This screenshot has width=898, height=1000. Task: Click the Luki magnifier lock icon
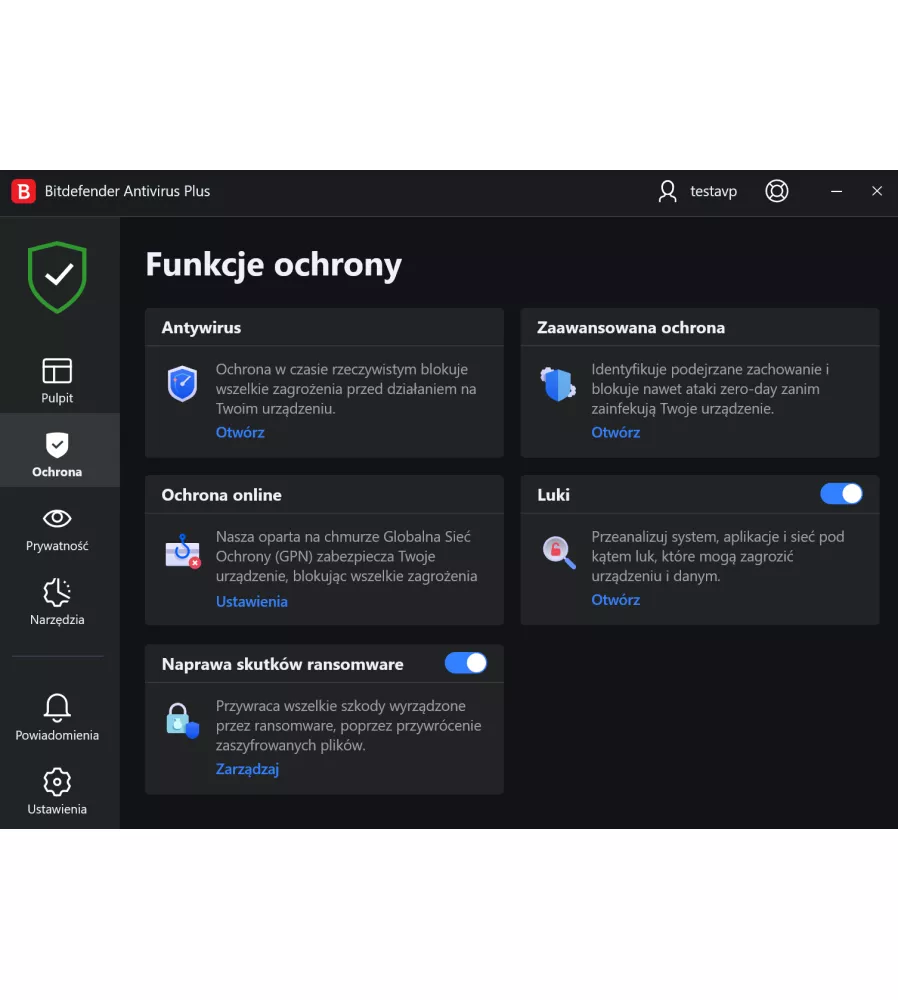(x=559, y=552)
